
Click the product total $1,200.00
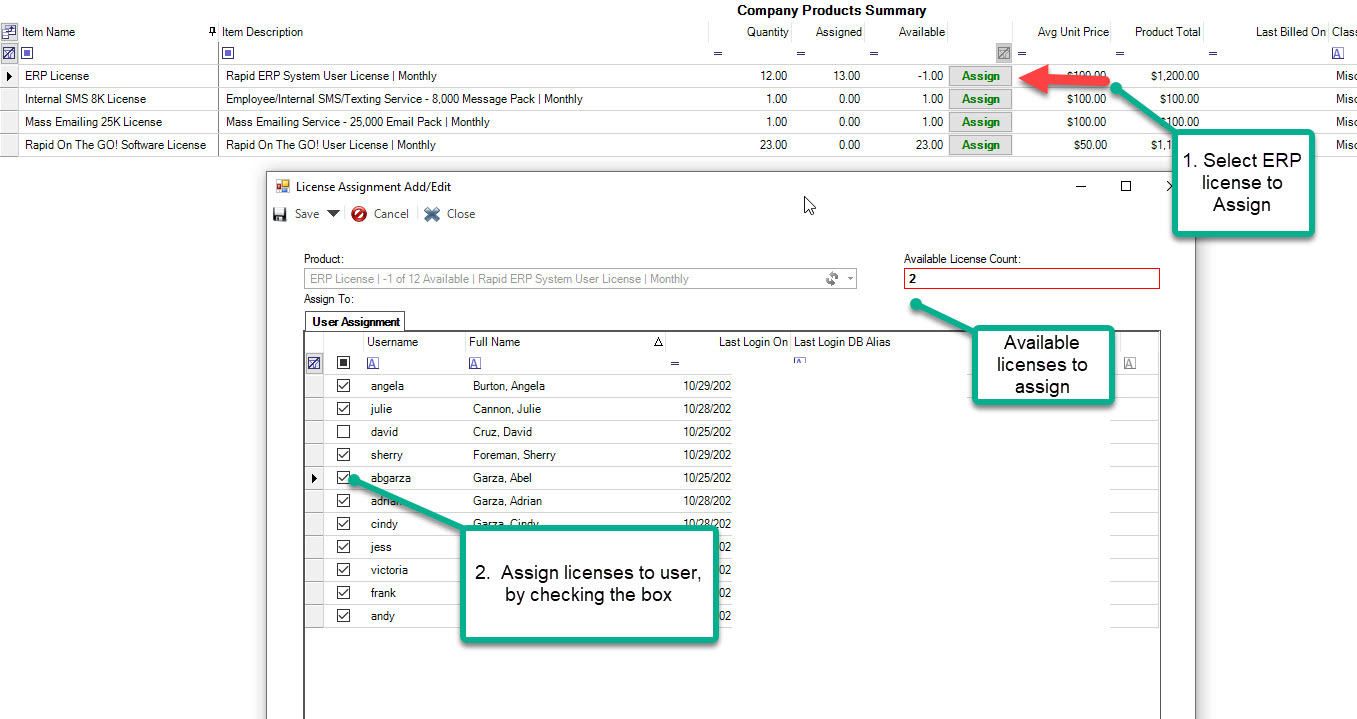[1174, 76]
